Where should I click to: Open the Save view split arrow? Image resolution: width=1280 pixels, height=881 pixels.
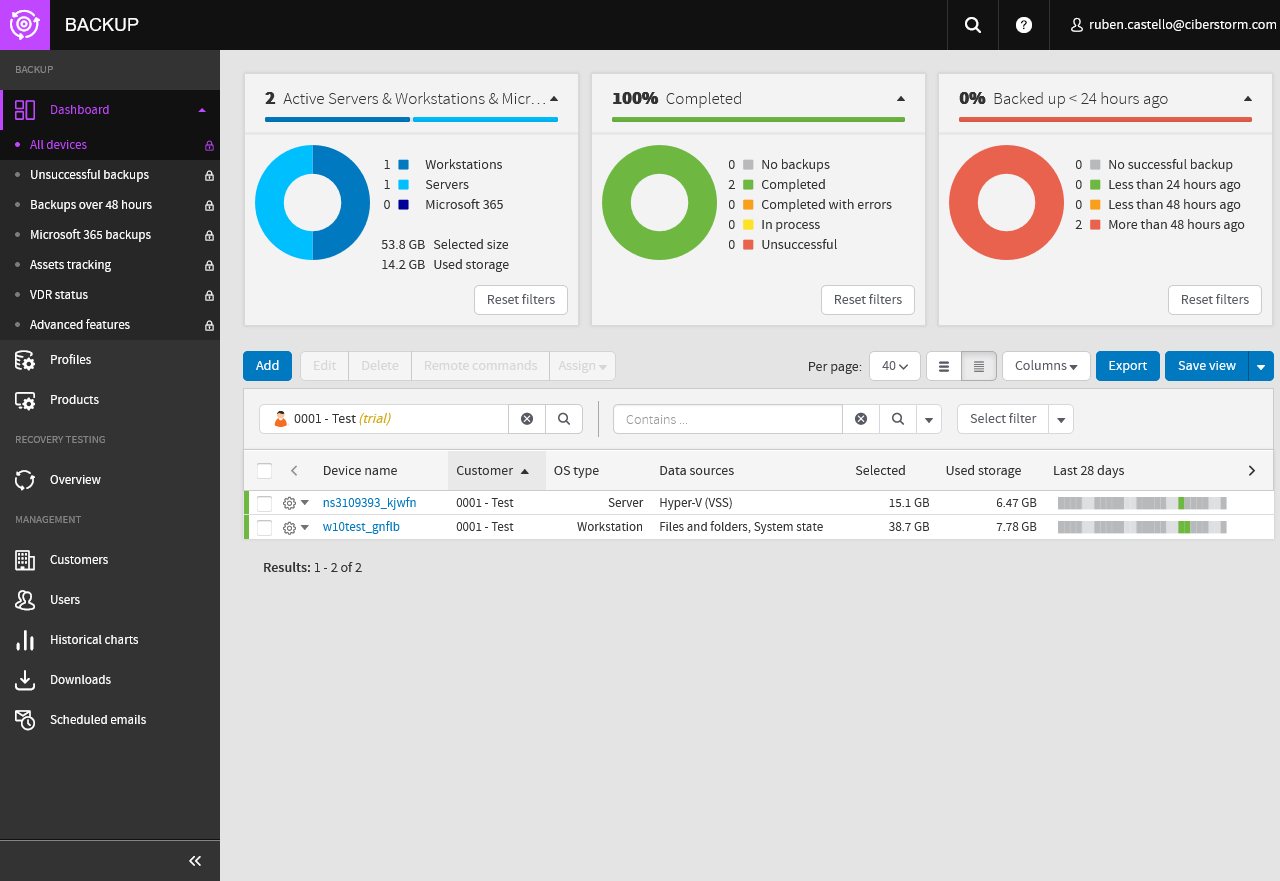click(1261, 366)
